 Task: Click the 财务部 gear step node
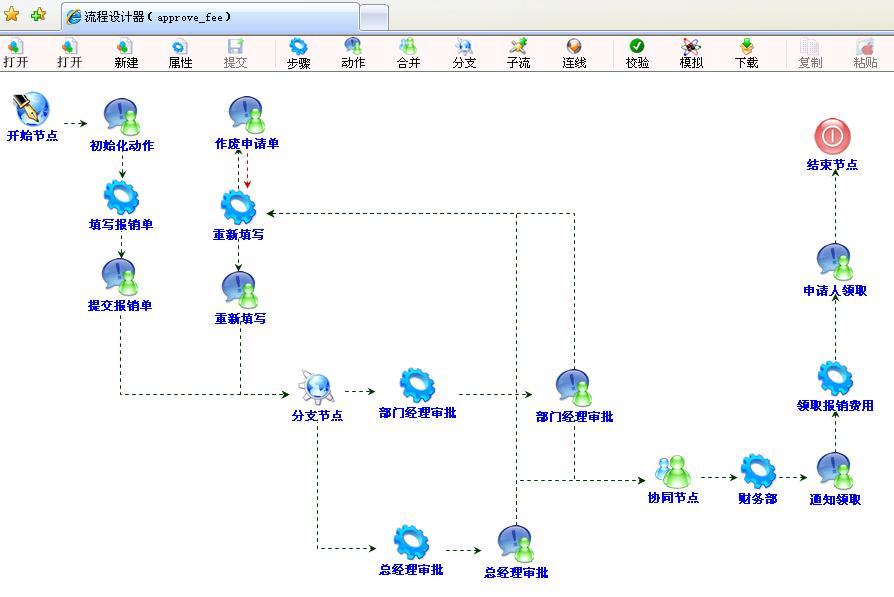click(x=758, y=471)
